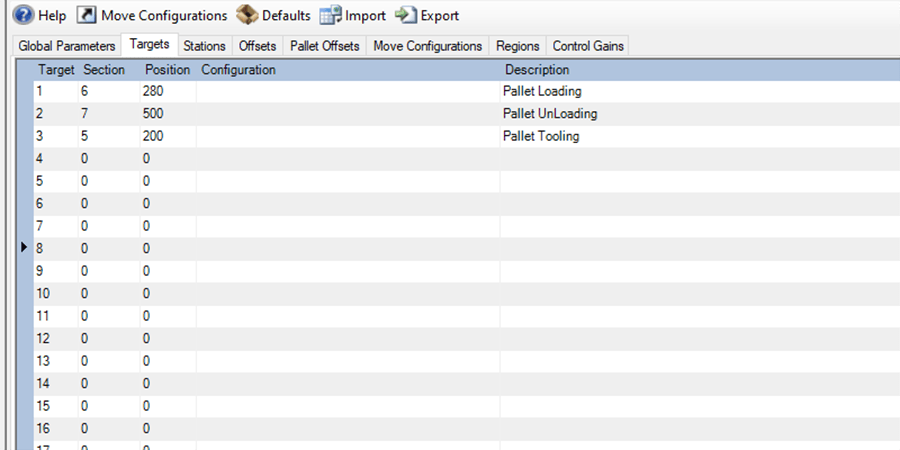Open the Stations tab

[204, 46]
